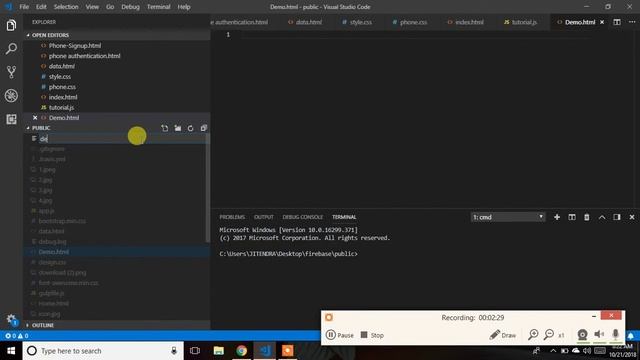Toggle webcam in recorder toolbar

click(582, 335)
